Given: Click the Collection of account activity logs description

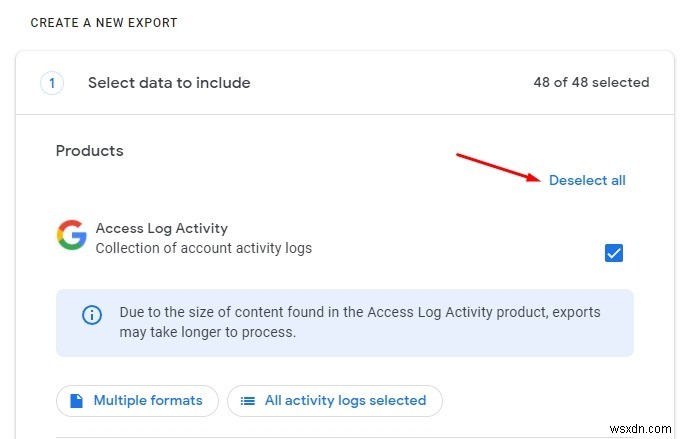Looking at the screenshot, I should tap(203, 248).
